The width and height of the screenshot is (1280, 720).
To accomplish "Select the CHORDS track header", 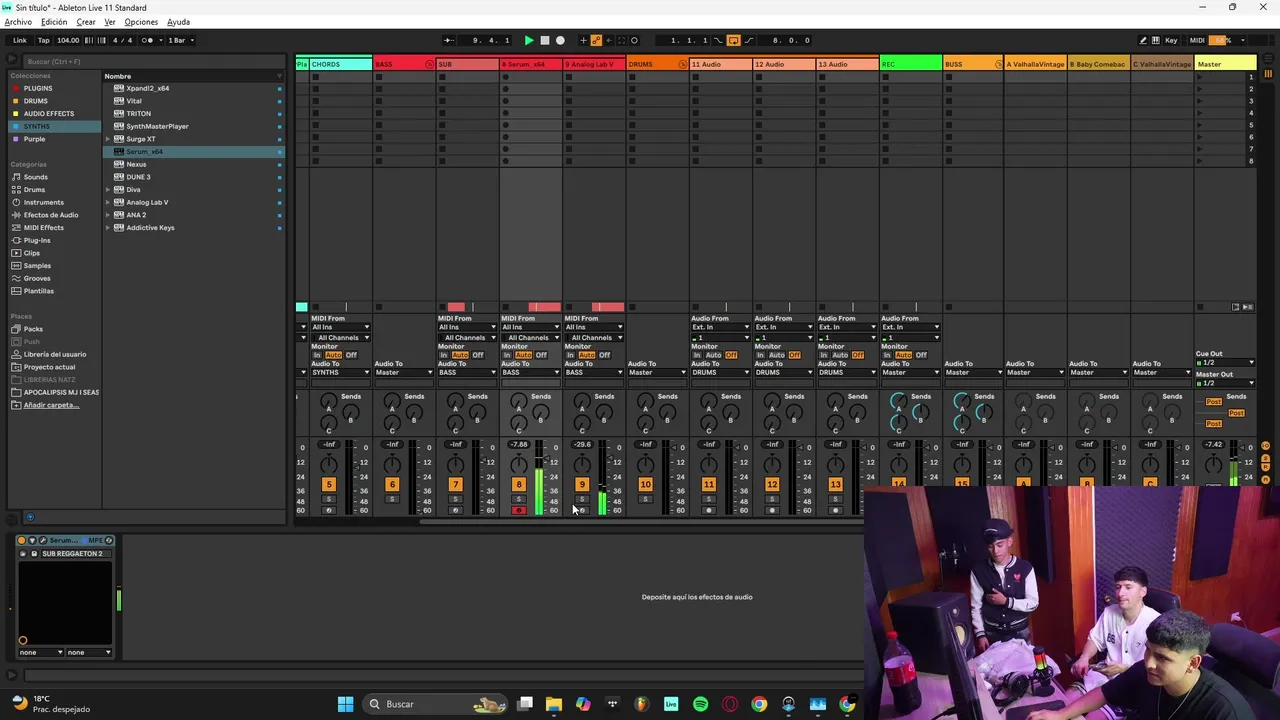I will (x=340, y=64).
